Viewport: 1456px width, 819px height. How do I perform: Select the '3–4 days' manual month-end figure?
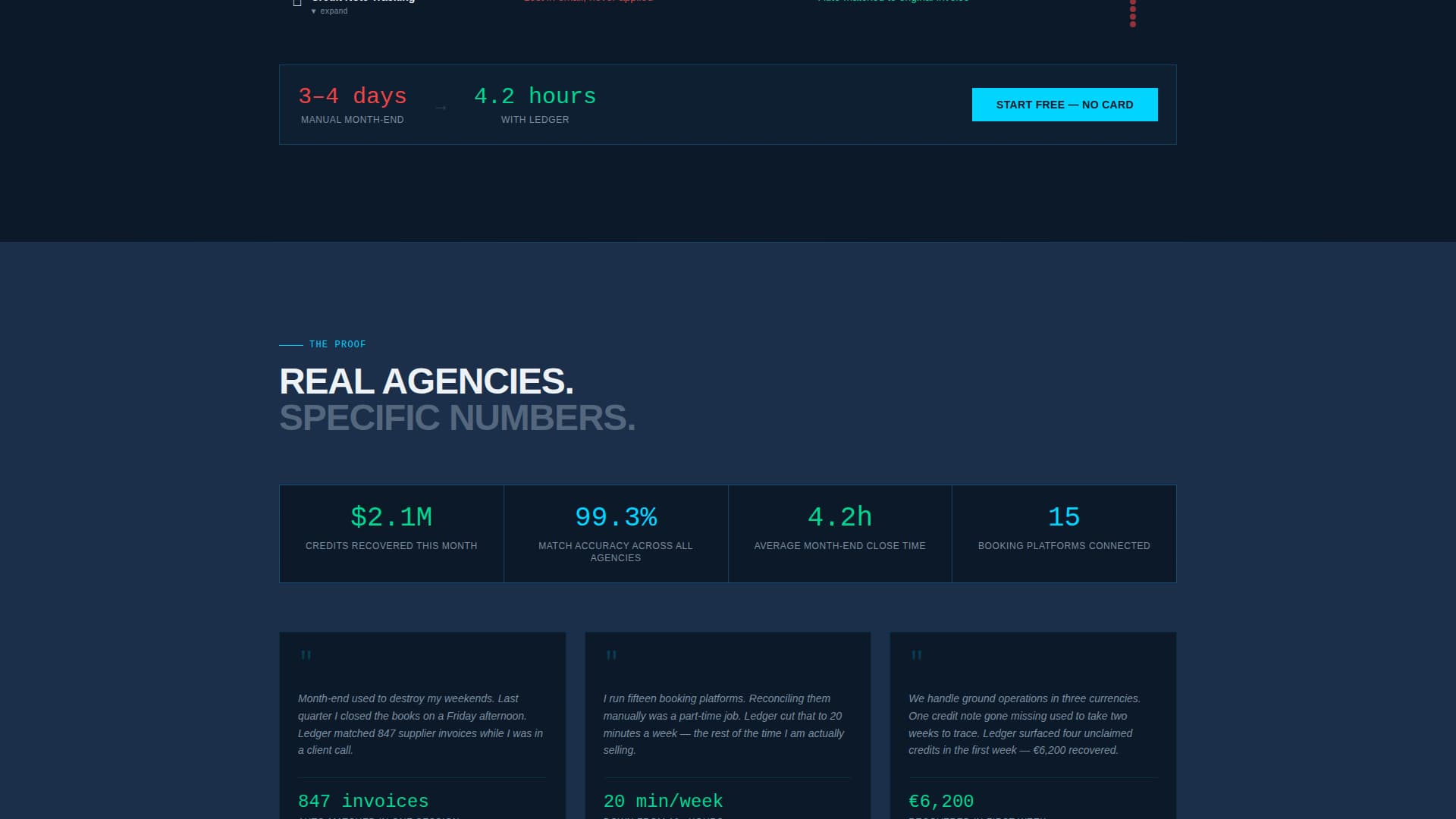353,96
